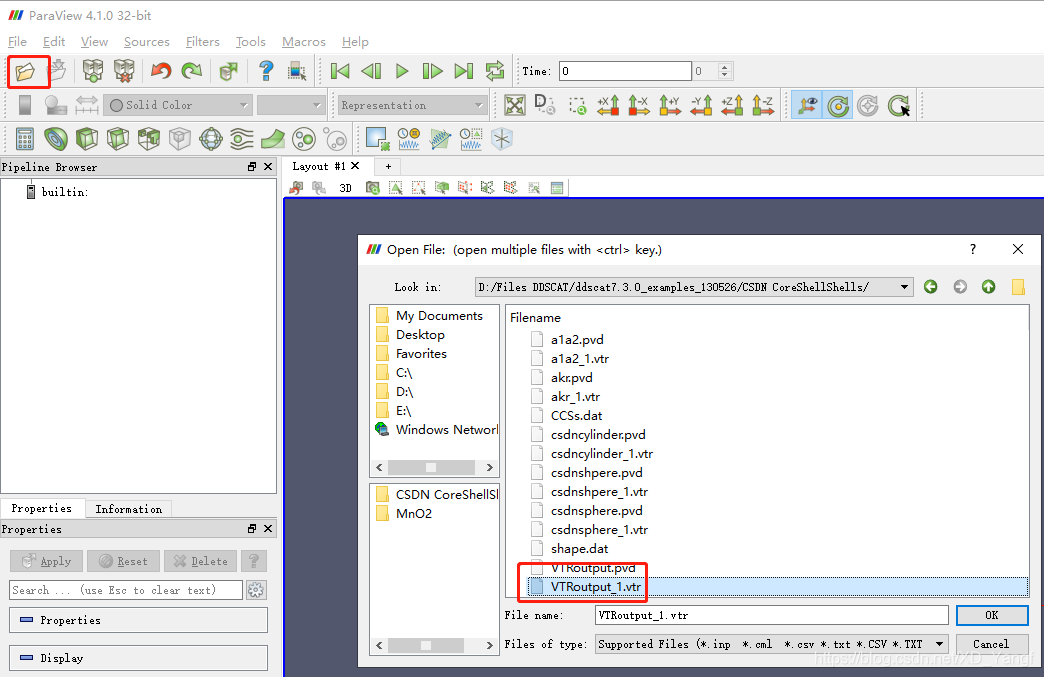Image resolution: width=1044 pixels, height=677 pixels.
Task: Advance to the next frame
Action: click(432, 71)
